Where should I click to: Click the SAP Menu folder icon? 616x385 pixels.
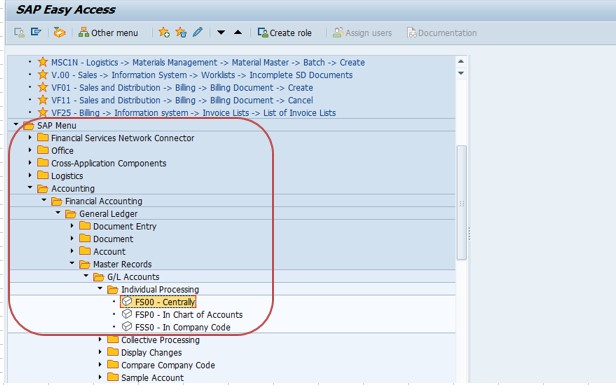pyautogui.click(x=29, y=126)
